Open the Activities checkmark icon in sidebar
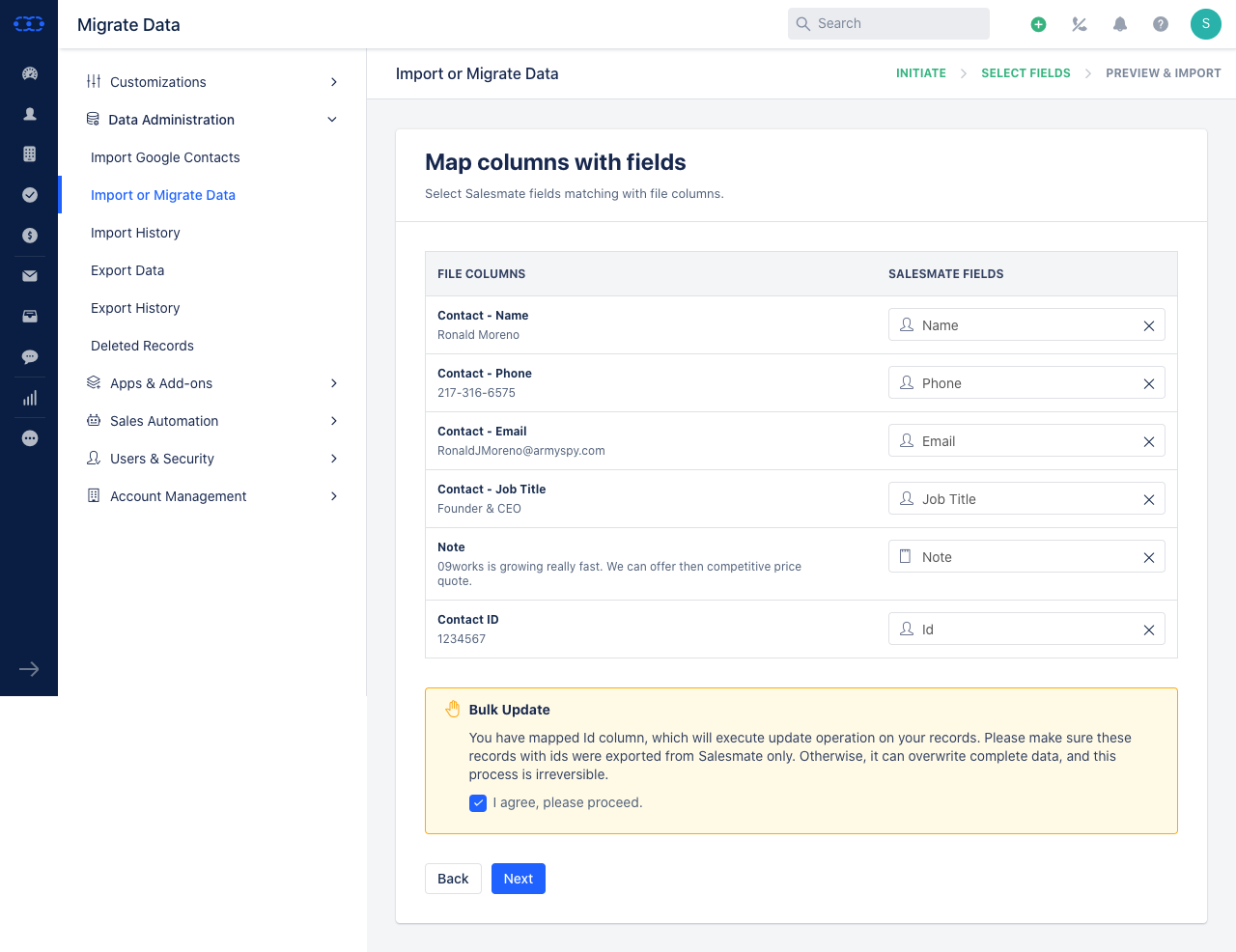This screenshot has height=952, width=1236. (x=30, y=195)
